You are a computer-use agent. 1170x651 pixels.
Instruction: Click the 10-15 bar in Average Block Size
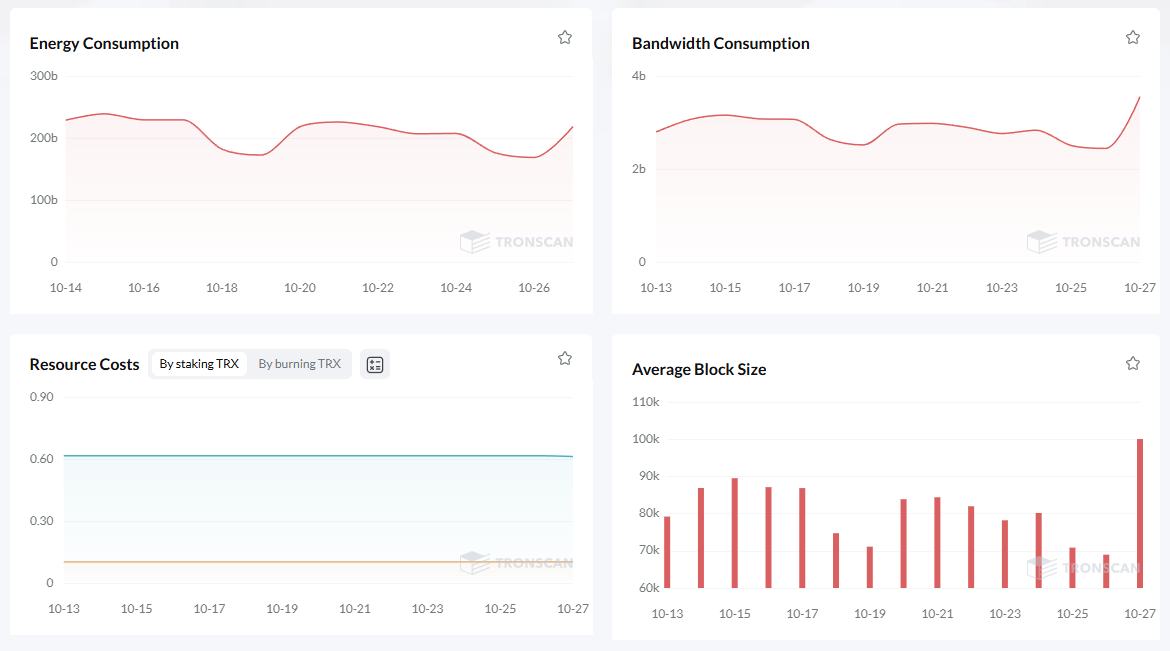734,533
